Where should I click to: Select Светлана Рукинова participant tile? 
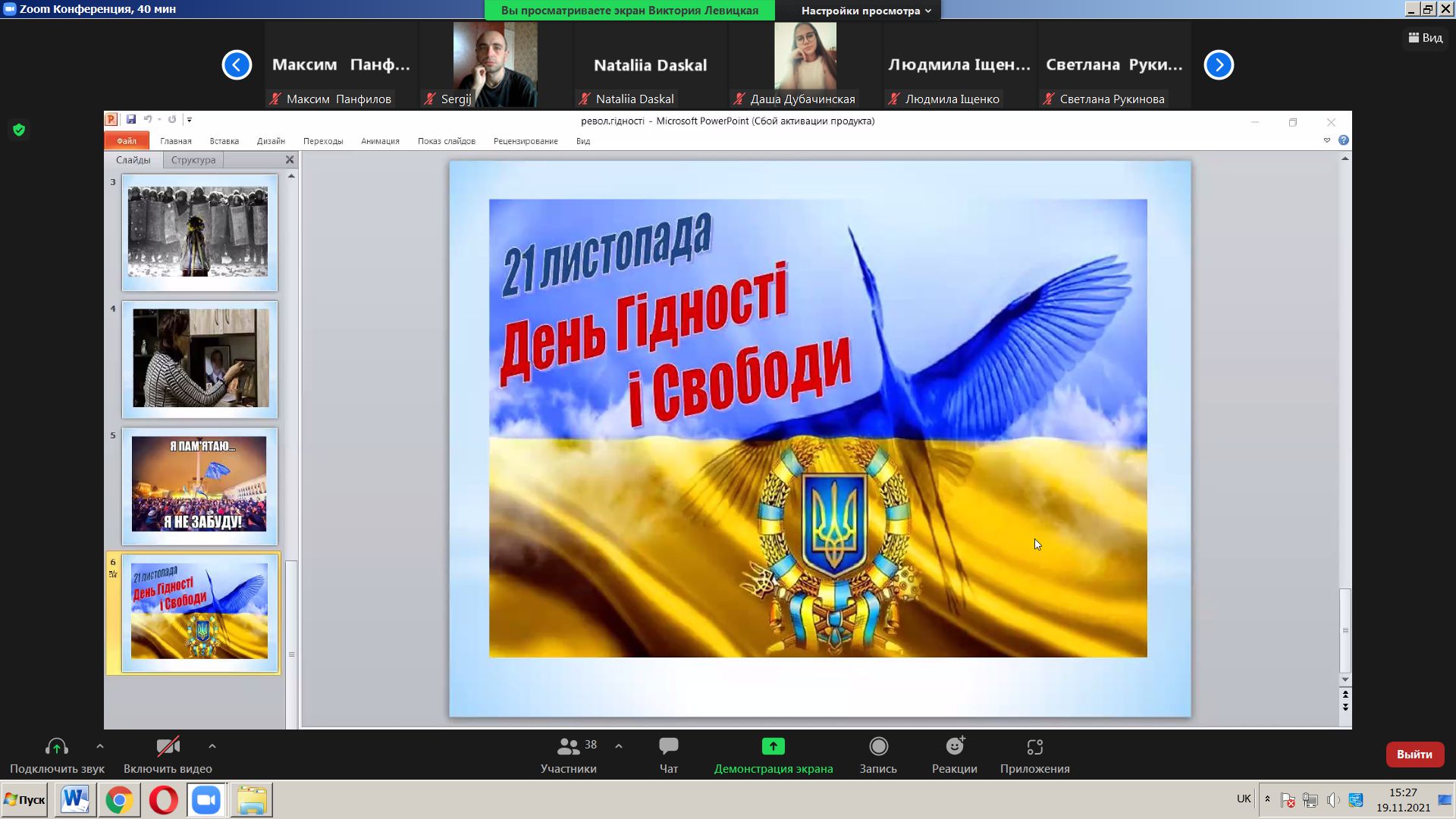click(x=1114, y=64)
